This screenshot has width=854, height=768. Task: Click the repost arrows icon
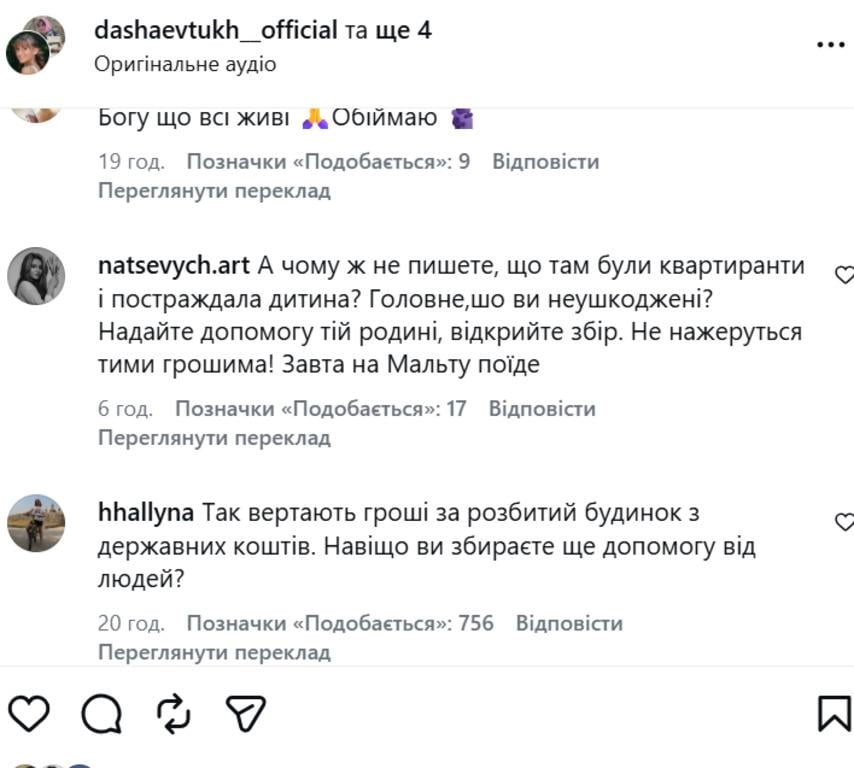pyautogui.click(x=172, y=713)
